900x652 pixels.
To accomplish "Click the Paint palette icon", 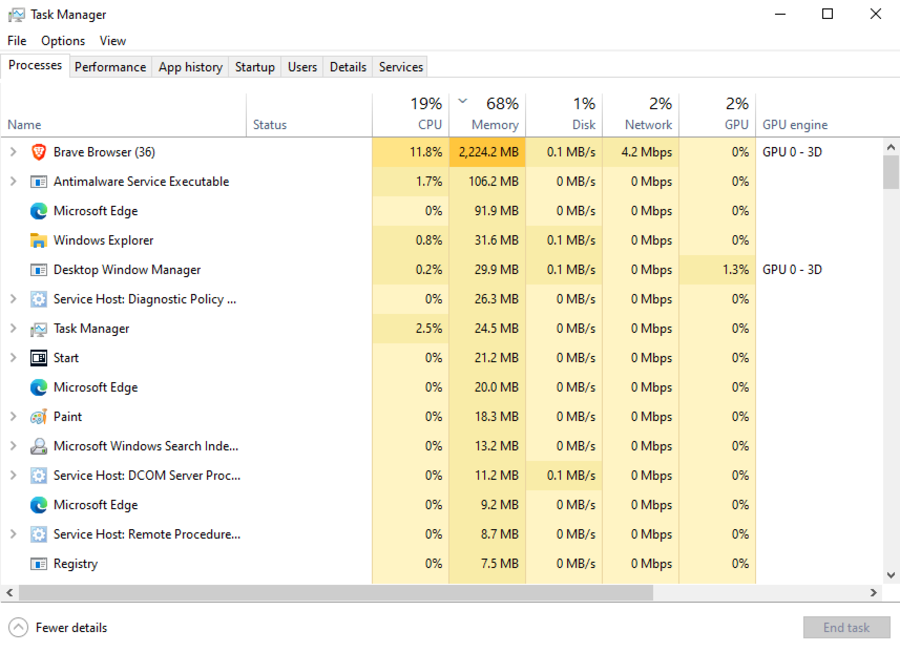I will (38, 417).
